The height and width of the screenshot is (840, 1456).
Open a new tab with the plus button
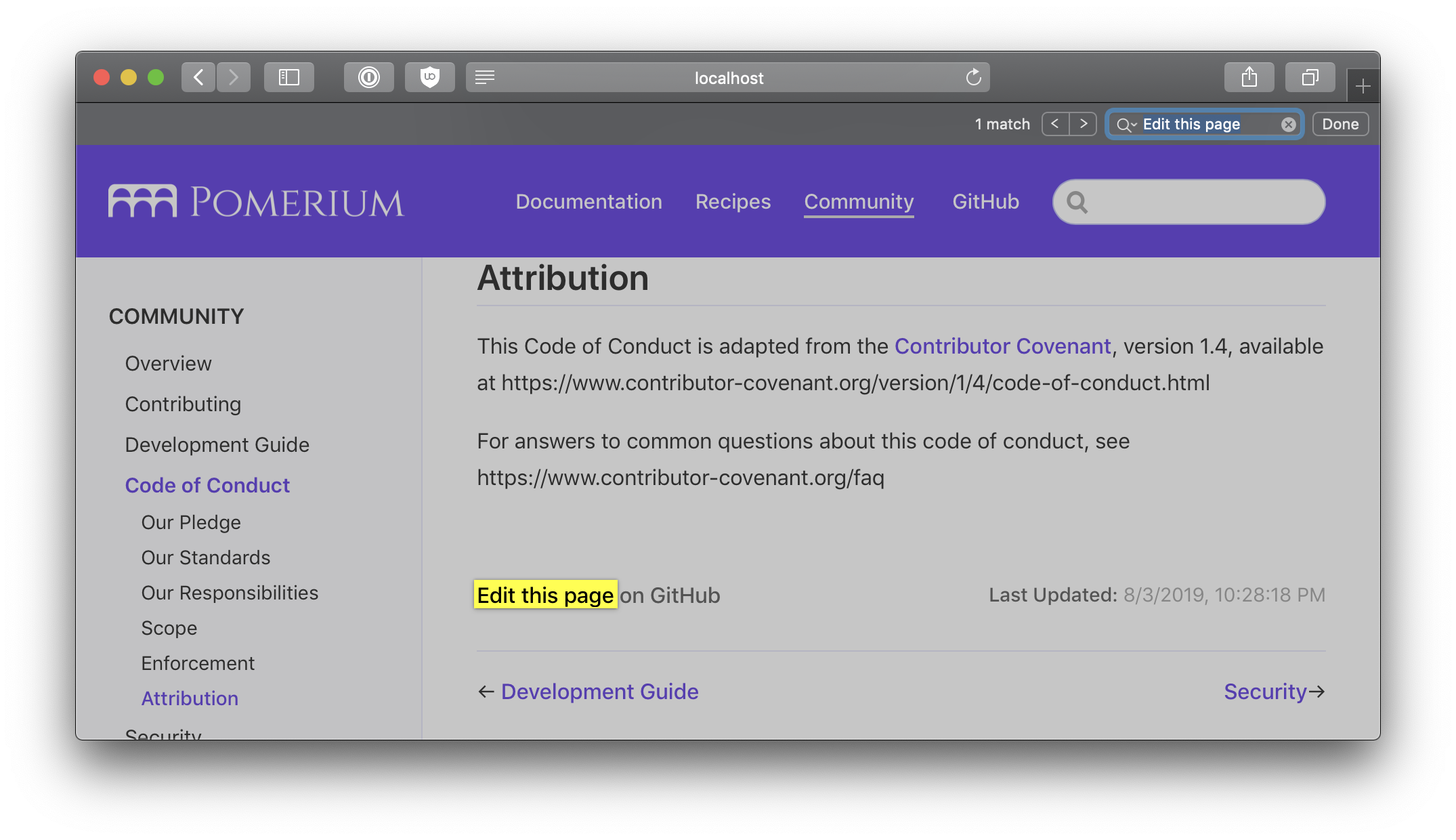pyautogui.click(x=1363, y=86)
